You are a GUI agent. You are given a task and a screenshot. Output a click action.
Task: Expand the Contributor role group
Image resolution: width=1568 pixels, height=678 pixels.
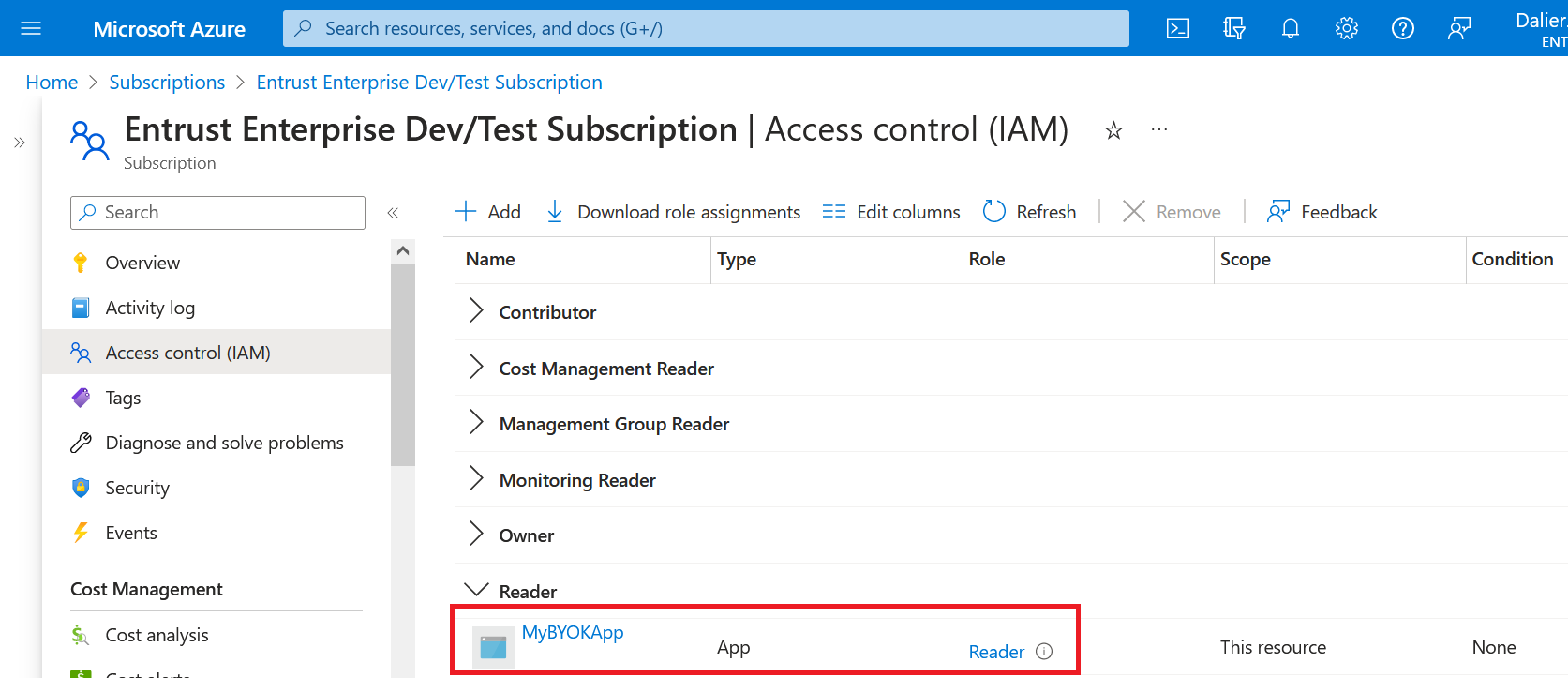[x=476, y=311]
